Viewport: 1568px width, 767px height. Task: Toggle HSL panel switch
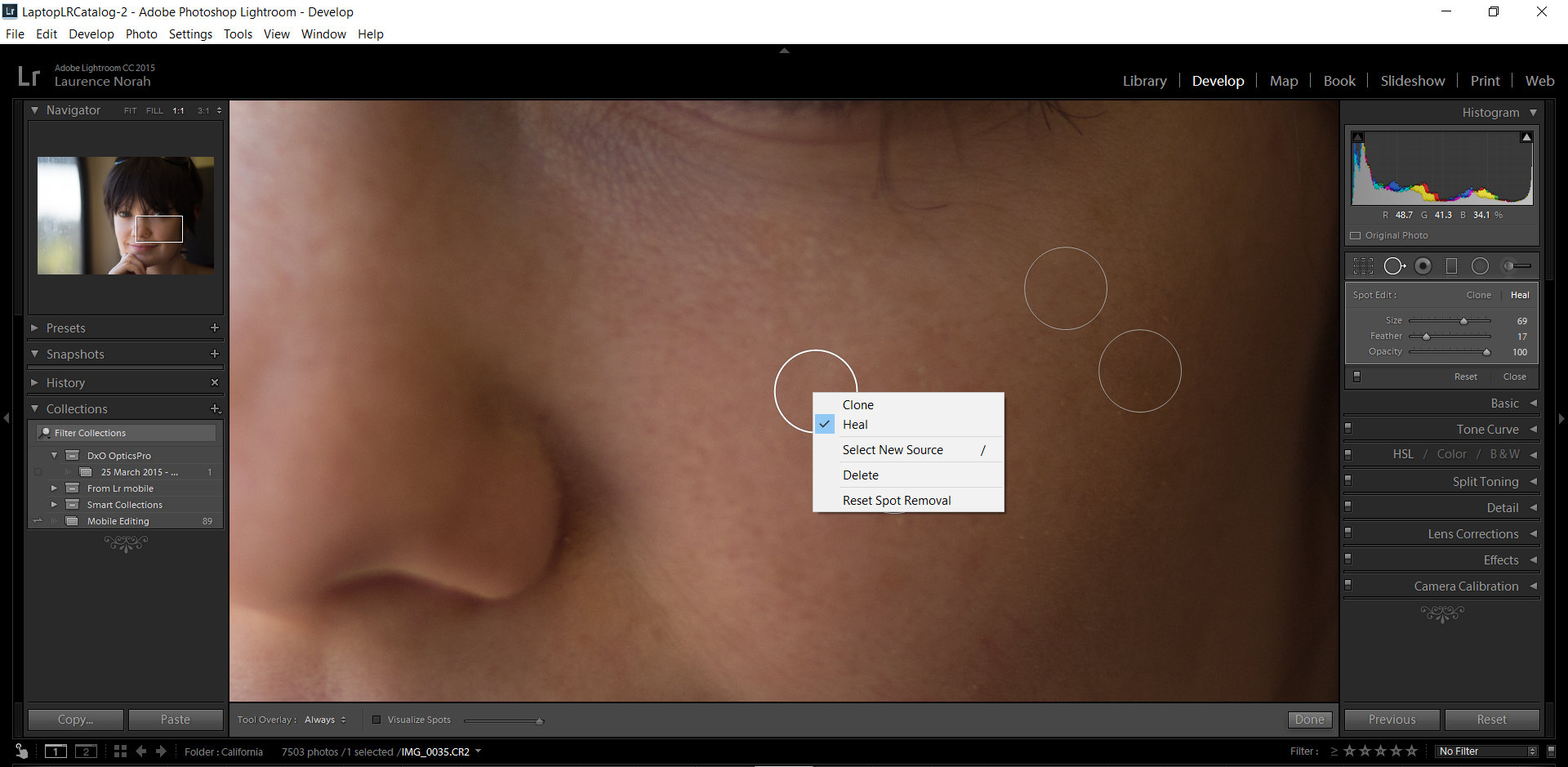[1348, 454]
